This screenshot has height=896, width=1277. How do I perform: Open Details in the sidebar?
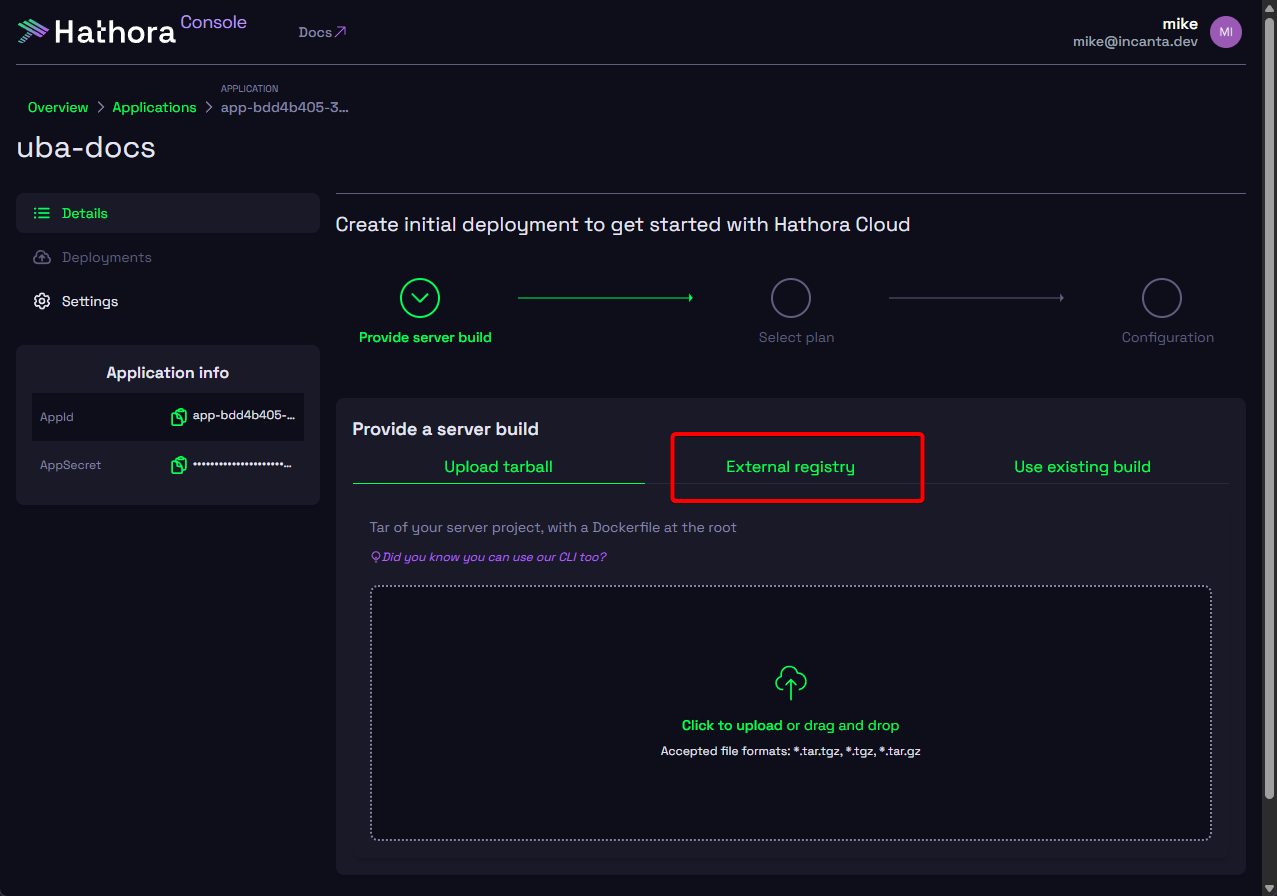(x=168, y=213)
